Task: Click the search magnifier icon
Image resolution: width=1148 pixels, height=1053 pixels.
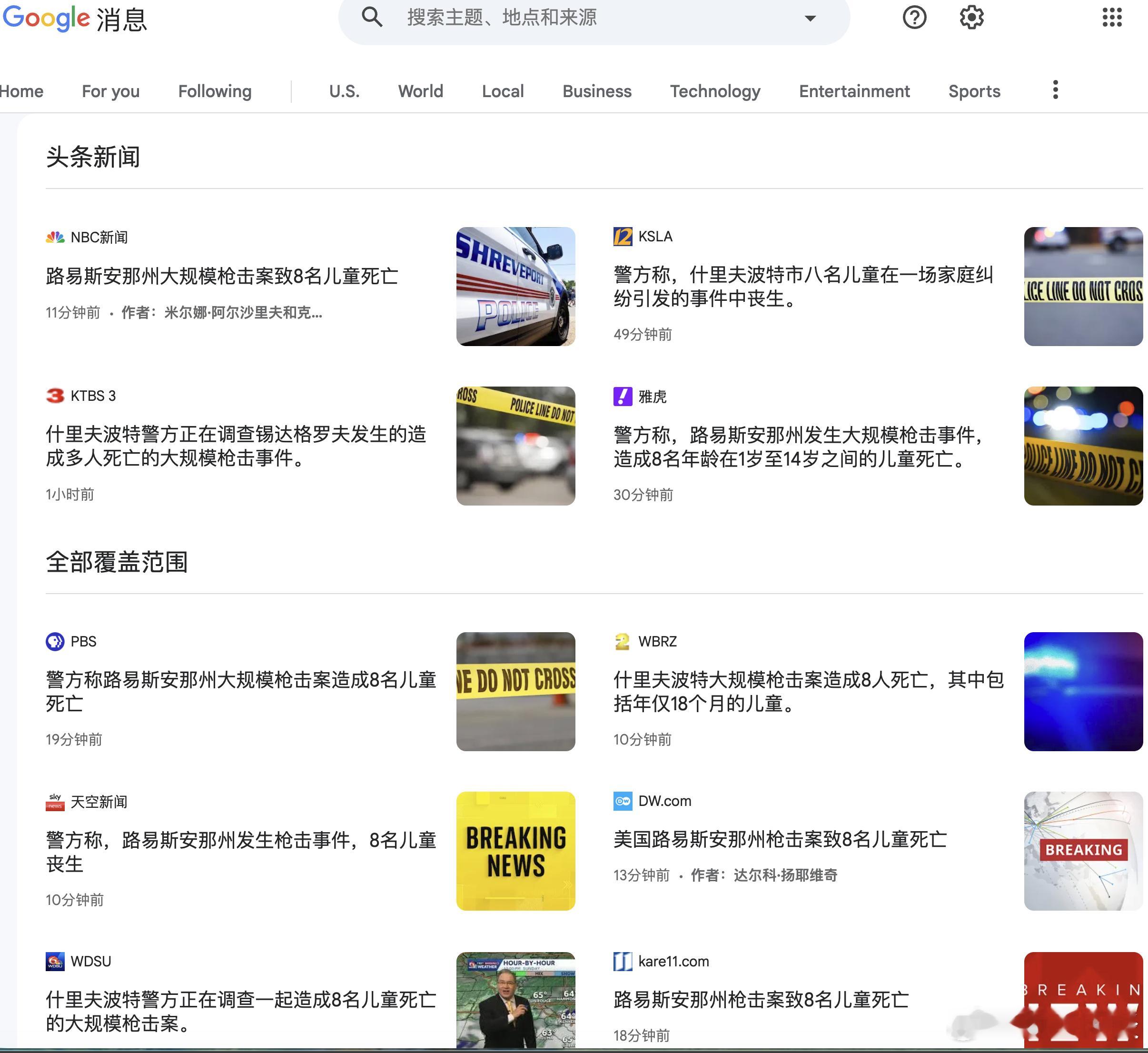Action: (x=372, y=18)
